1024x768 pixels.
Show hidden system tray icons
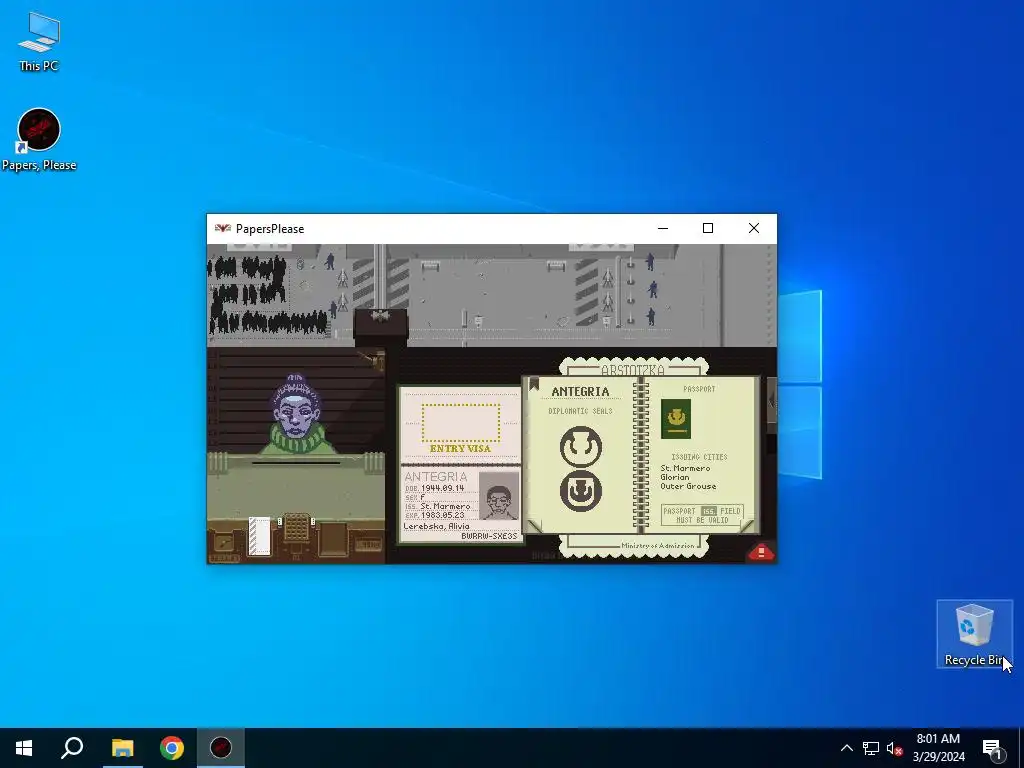(x=846, y=748)
